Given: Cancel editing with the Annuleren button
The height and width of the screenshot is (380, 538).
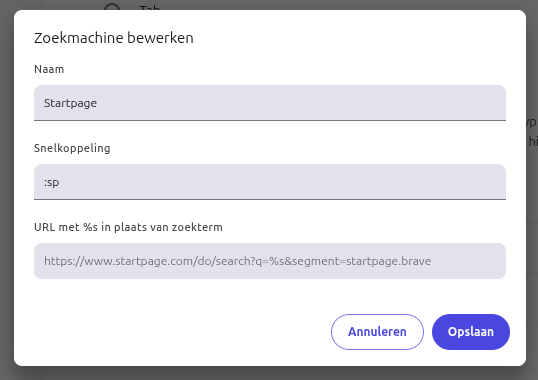Looking at the screenshot, I should point(377,332).
